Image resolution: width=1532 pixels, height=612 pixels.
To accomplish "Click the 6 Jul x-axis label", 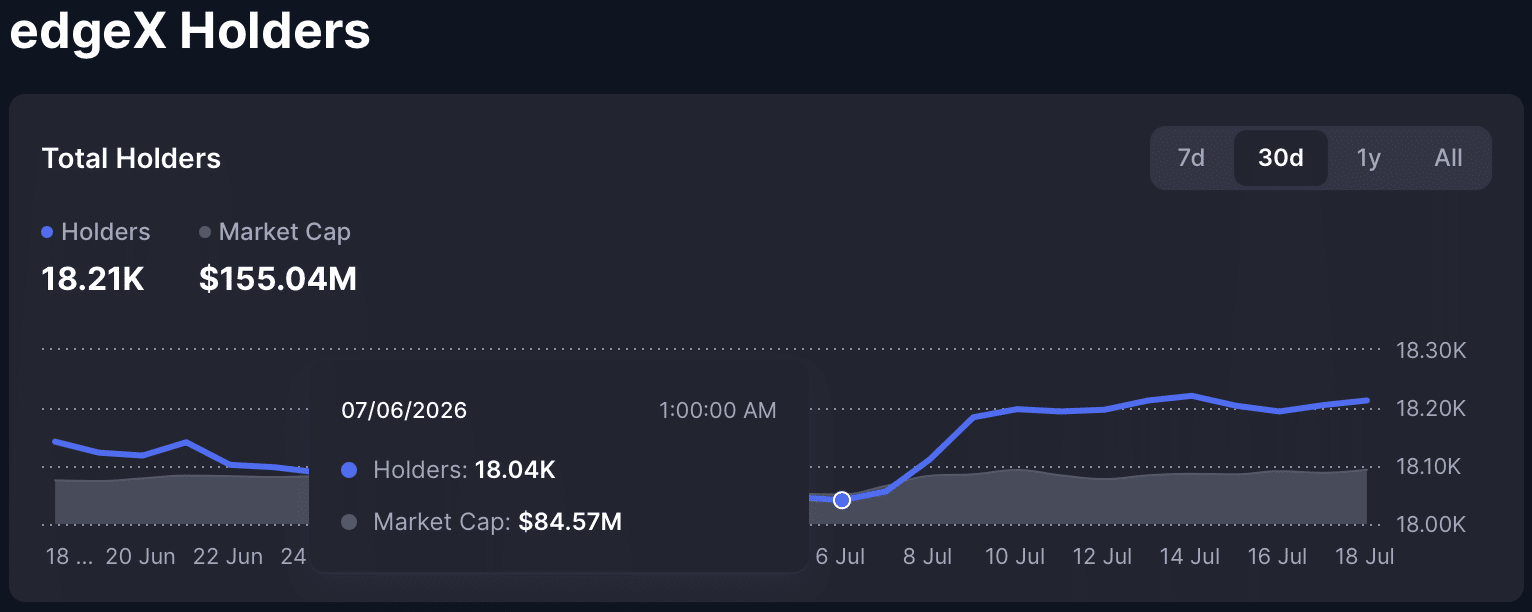I will pos(840,556).
